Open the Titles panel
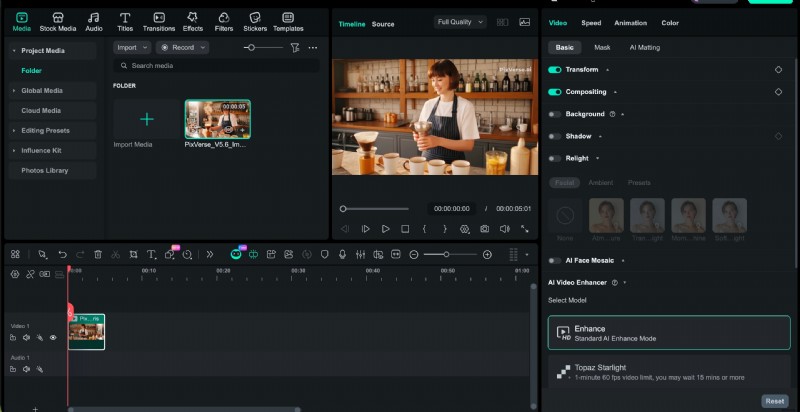Image resolution: width=800 pixels, height=412 pixels. click(125, 22)
